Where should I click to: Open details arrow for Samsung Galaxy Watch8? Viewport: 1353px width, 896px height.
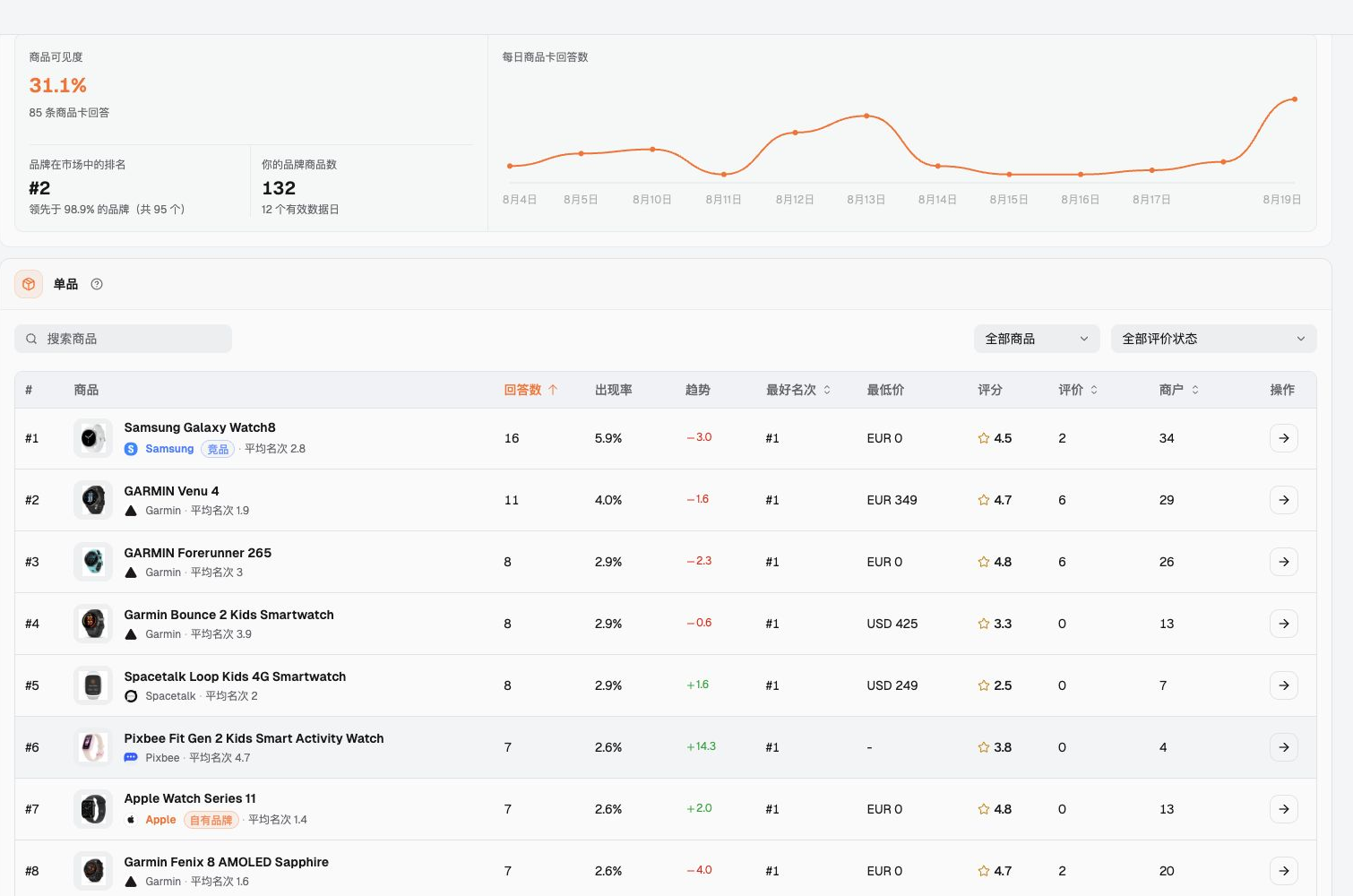click(1284, 438)
